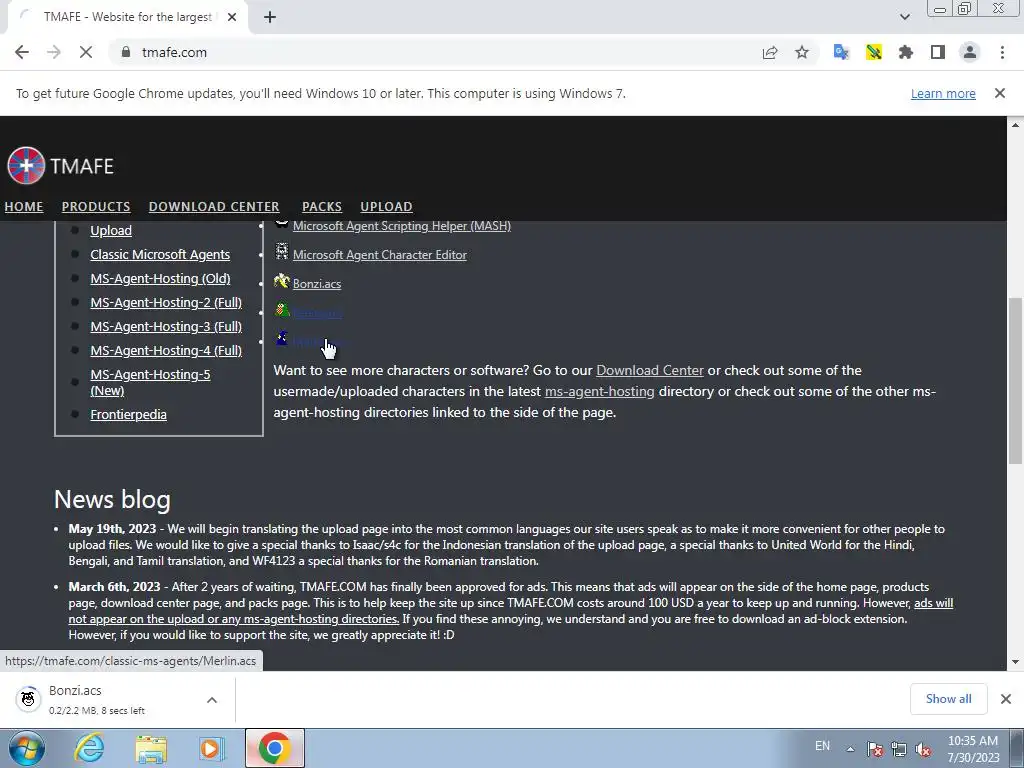Click the Bonzi.acs download link

[317, 283]
